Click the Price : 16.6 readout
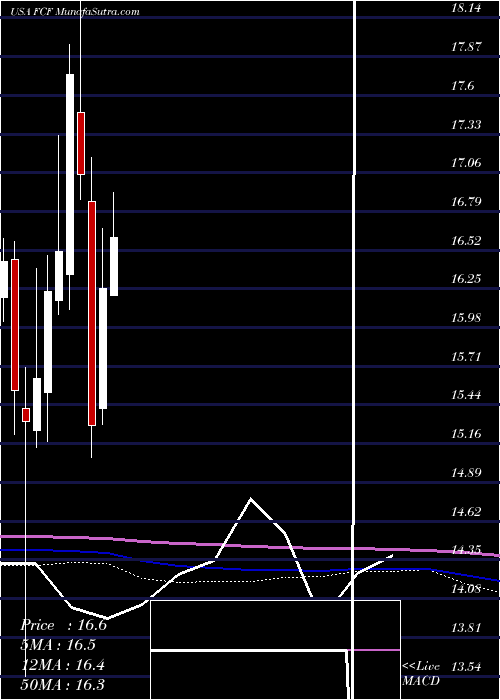This screenshot has width=500, height=700. (63, 625)
